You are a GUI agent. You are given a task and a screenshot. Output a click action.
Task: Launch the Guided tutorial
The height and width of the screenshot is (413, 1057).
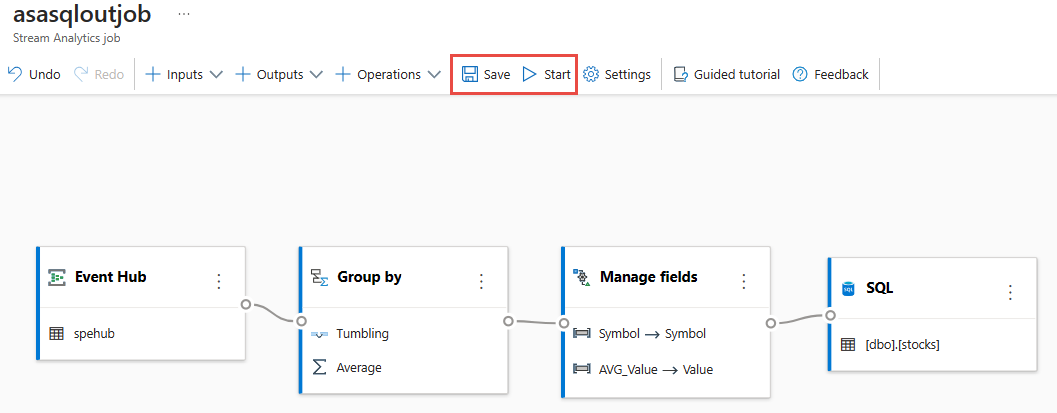(681, 75)
